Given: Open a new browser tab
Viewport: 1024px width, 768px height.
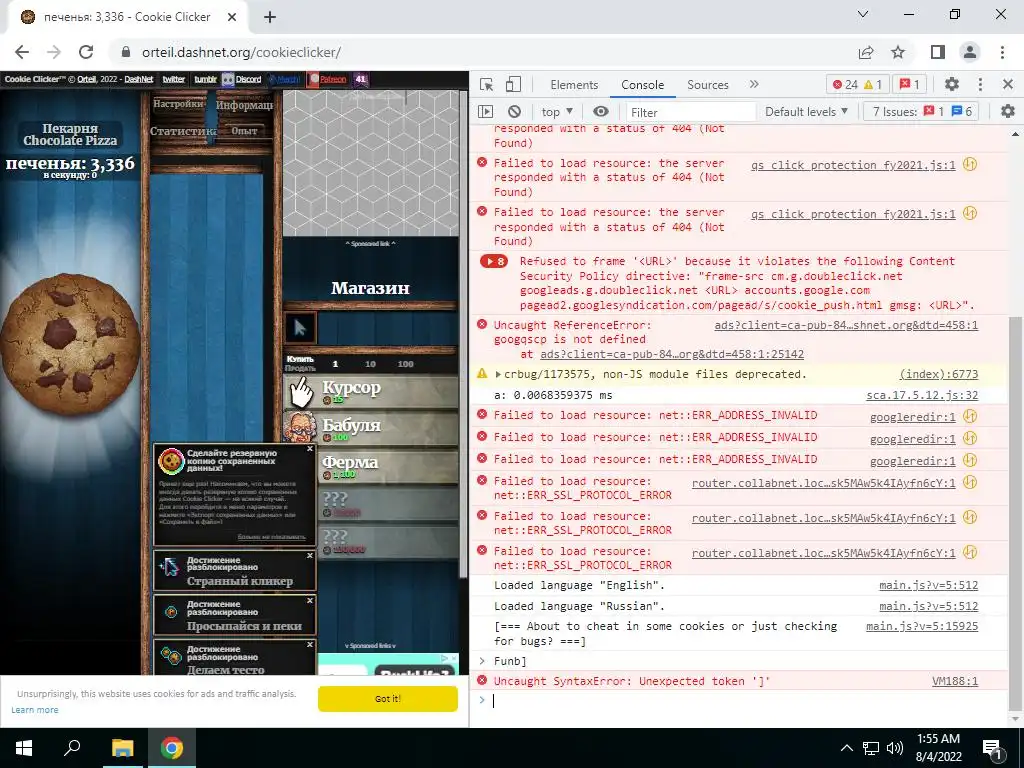Looking at the screenshot, I should pyautogui.click(x=270, y=17).
